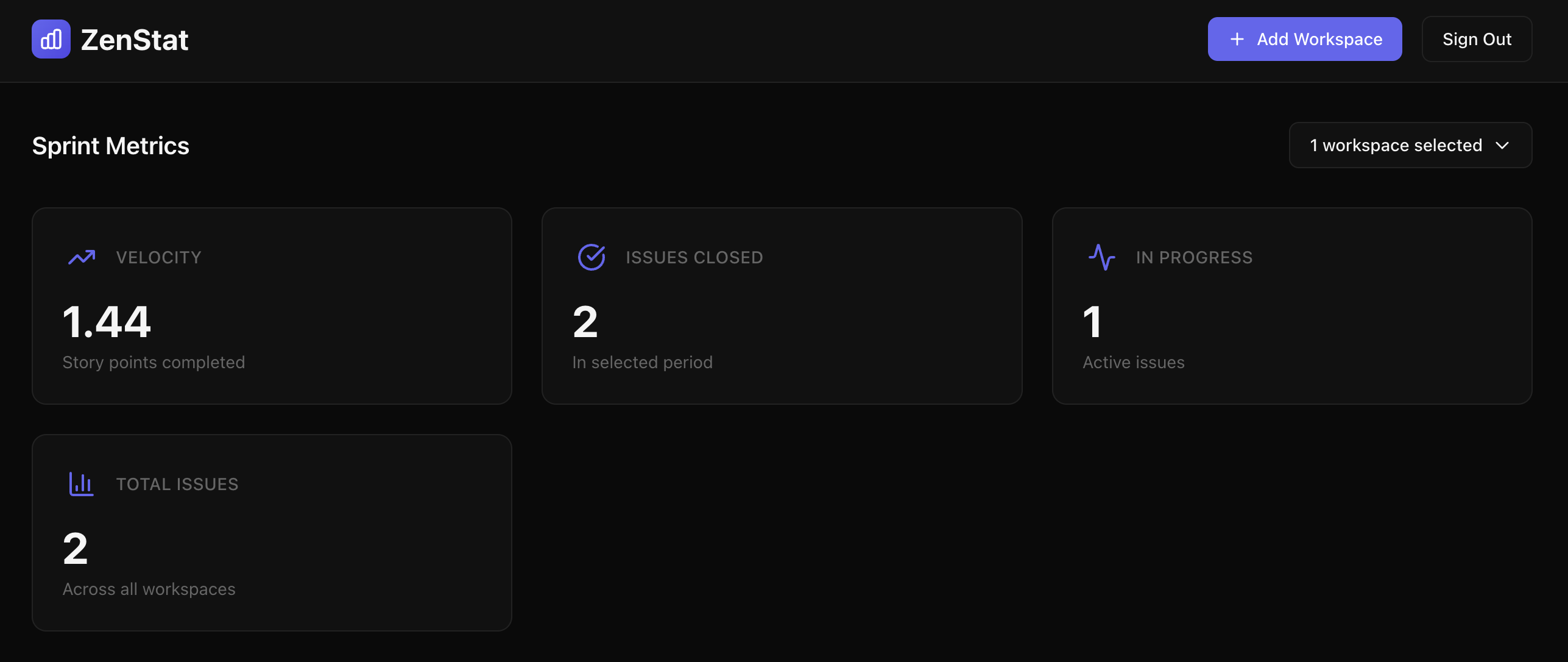Image resolution: width=1568 pixels, height=662 pixels.
Task: Select the Velocity trending-line icon
Action: [x=82, y=257]
